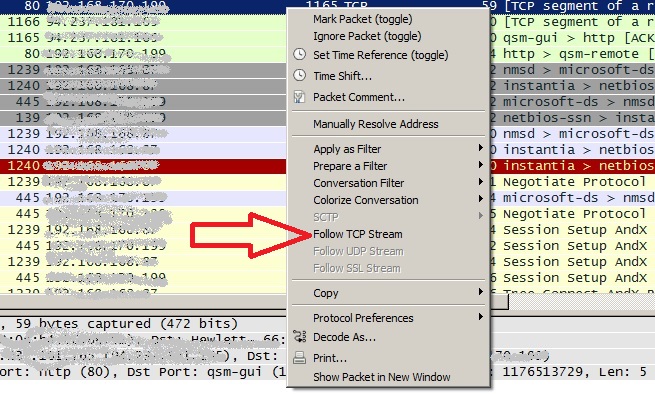
Task: Click the Time Shift clock icon
Action: (300, 76)
